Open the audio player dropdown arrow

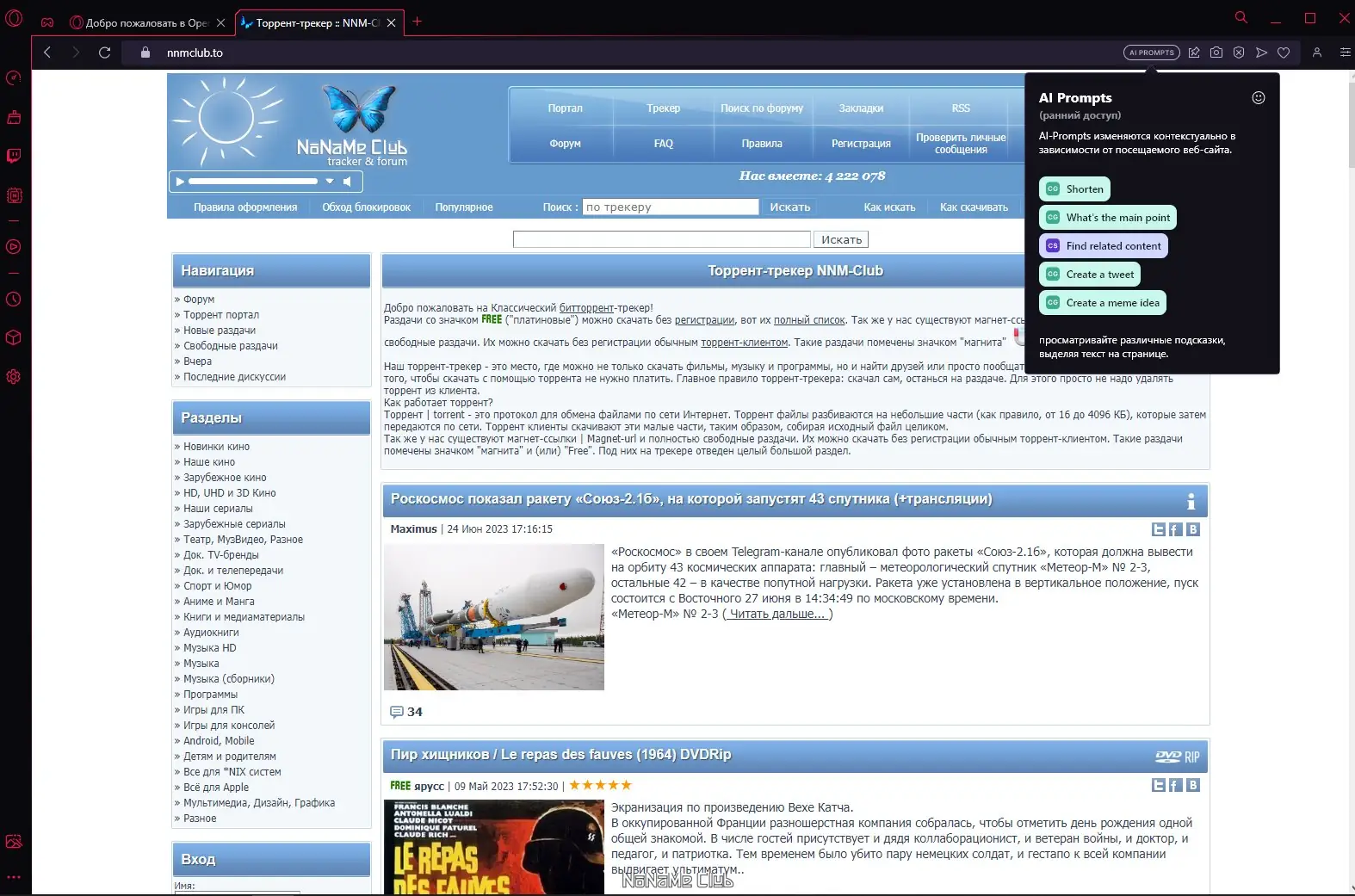point(330,182)
